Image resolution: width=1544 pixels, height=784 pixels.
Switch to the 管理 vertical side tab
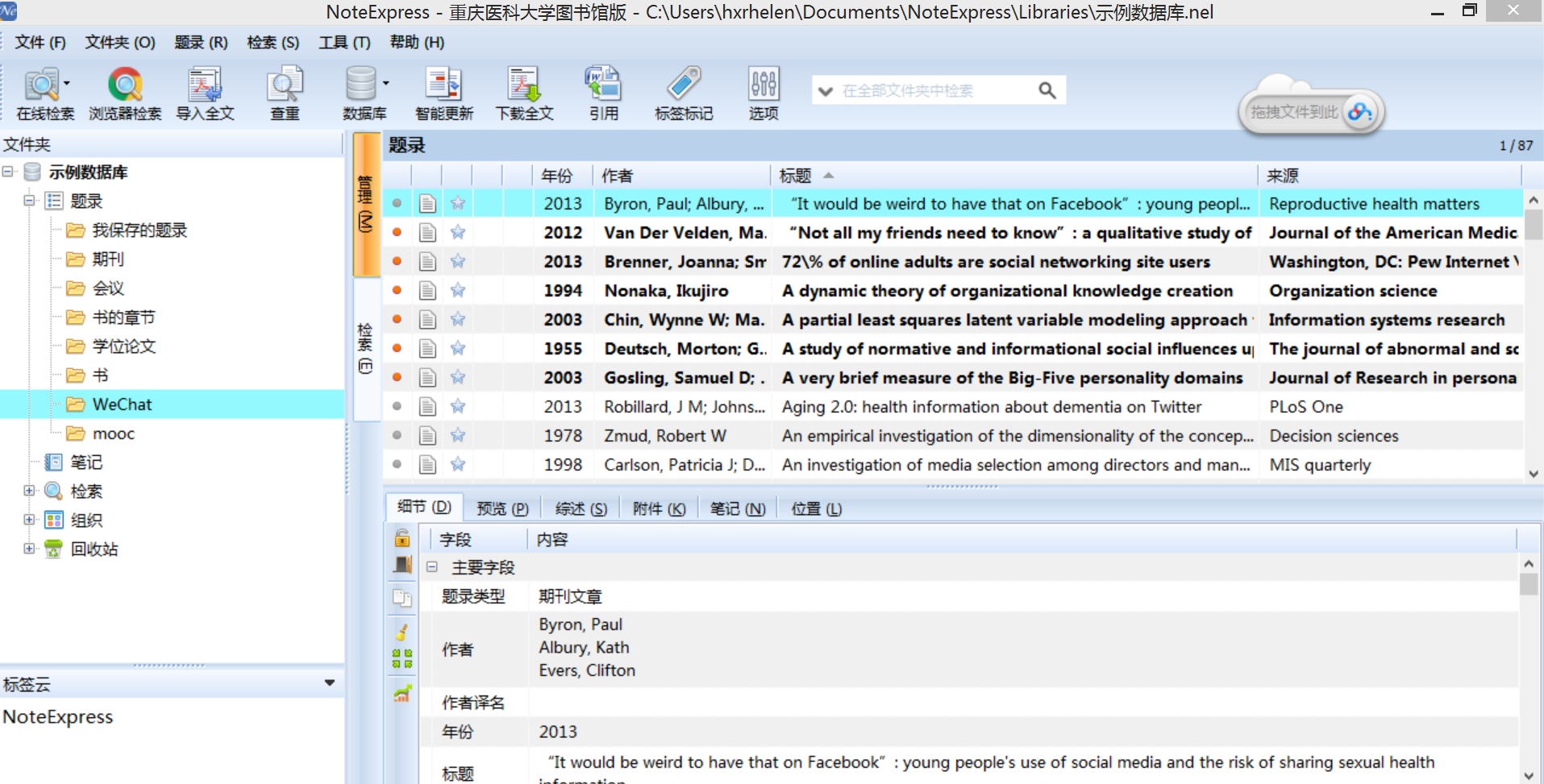366,205
